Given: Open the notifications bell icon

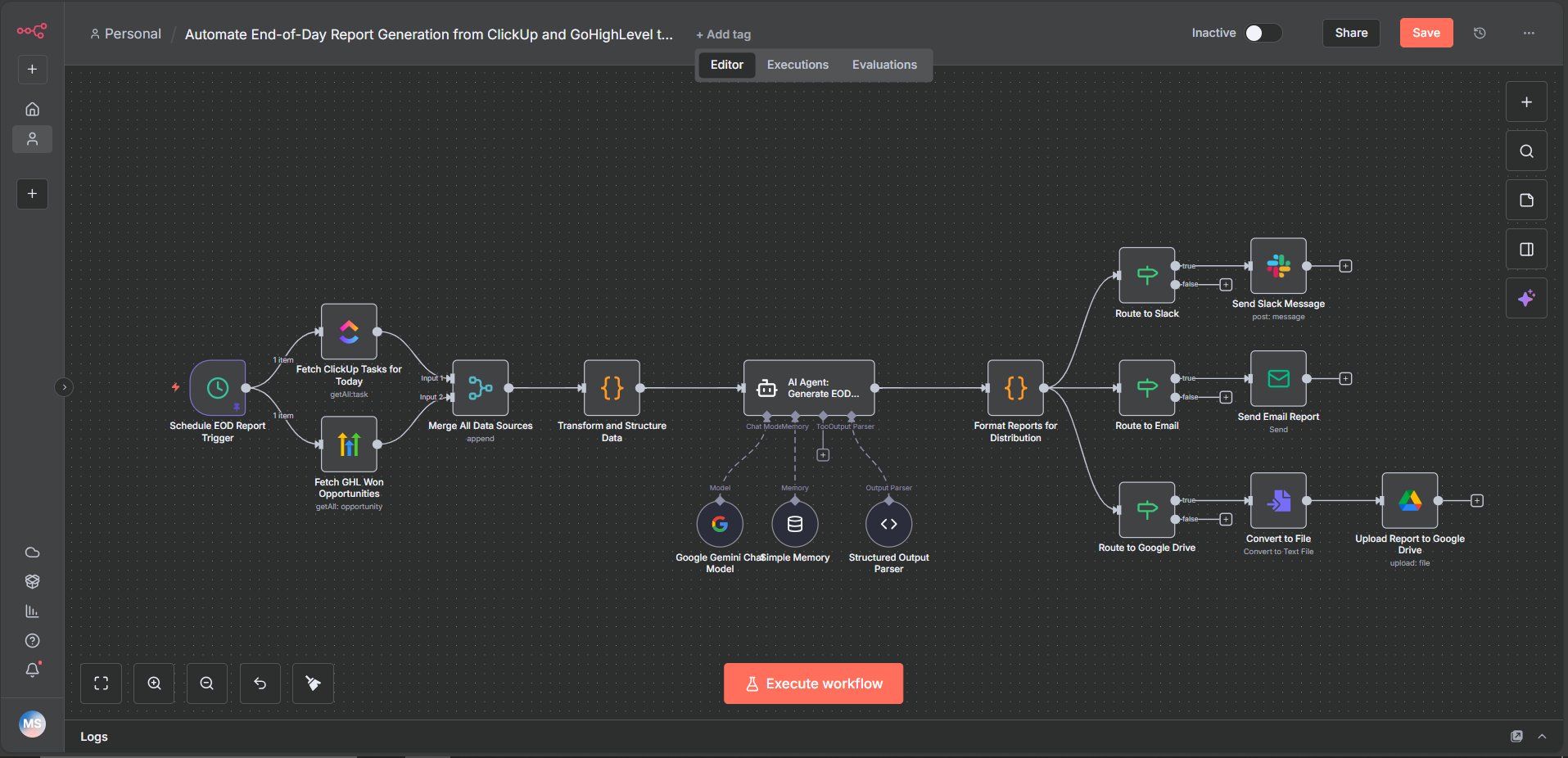Looking at the screenshot, I should click(33, 670).
